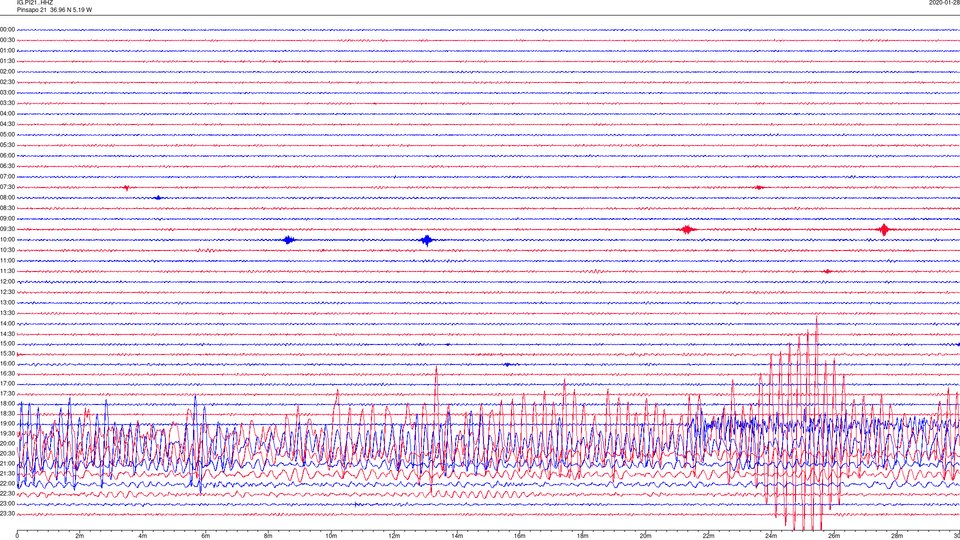Select the "07:00" row label
Image resolution: width=960 pixels, height=540 pixels.
coord(7,177)
